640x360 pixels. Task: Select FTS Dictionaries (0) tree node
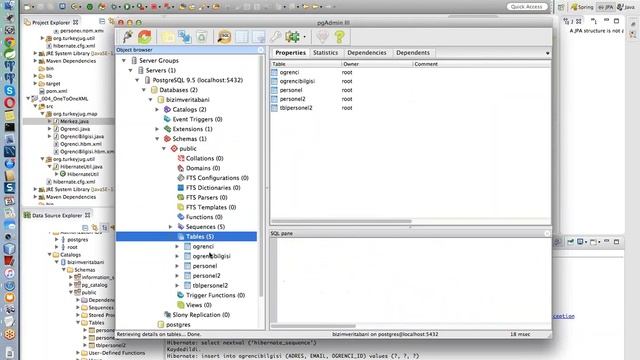pyautogui.click(x=213, y=188)
